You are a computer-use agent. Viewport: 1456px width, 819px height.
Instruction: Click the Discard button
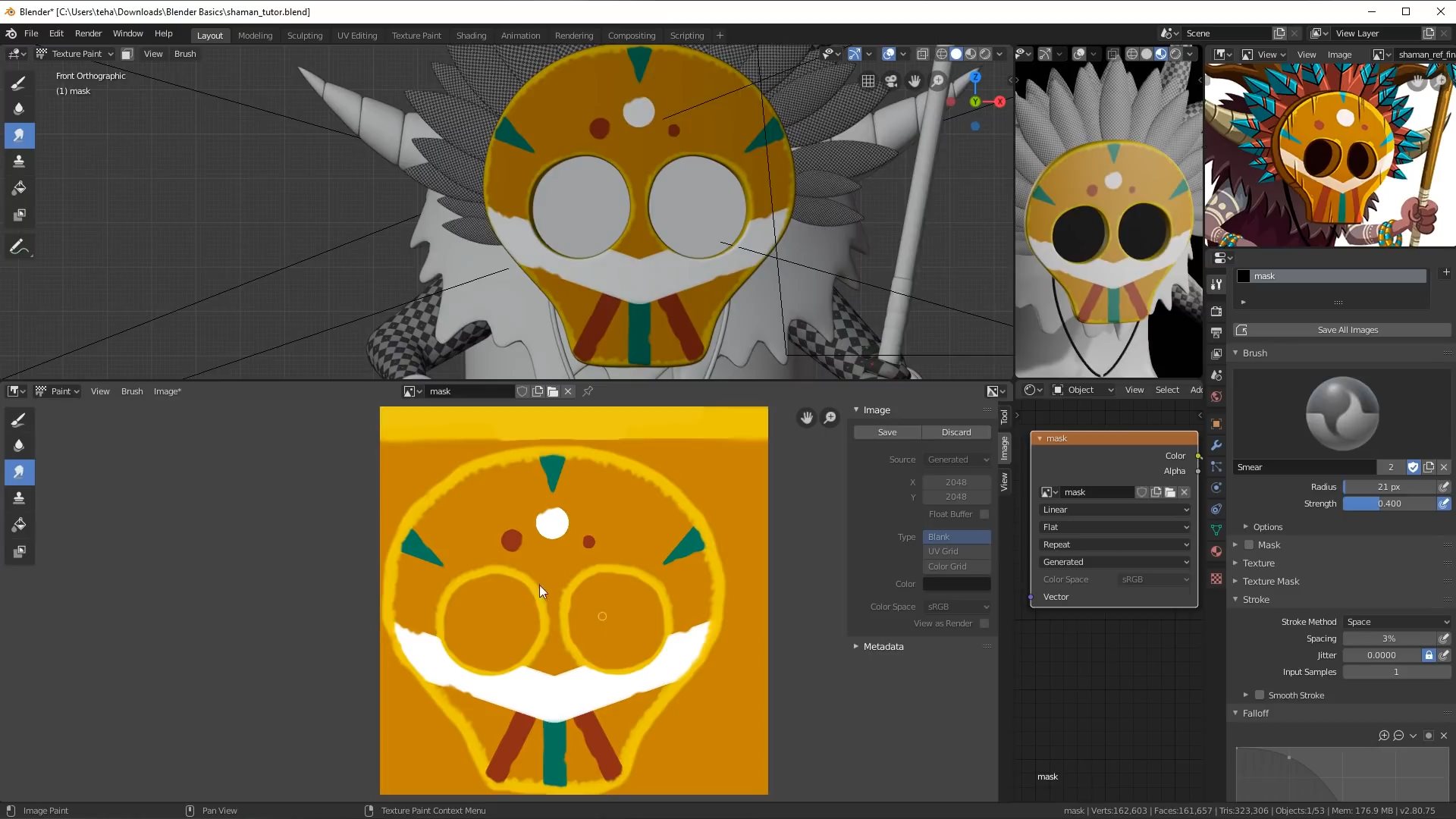click(x=956, y=432)
